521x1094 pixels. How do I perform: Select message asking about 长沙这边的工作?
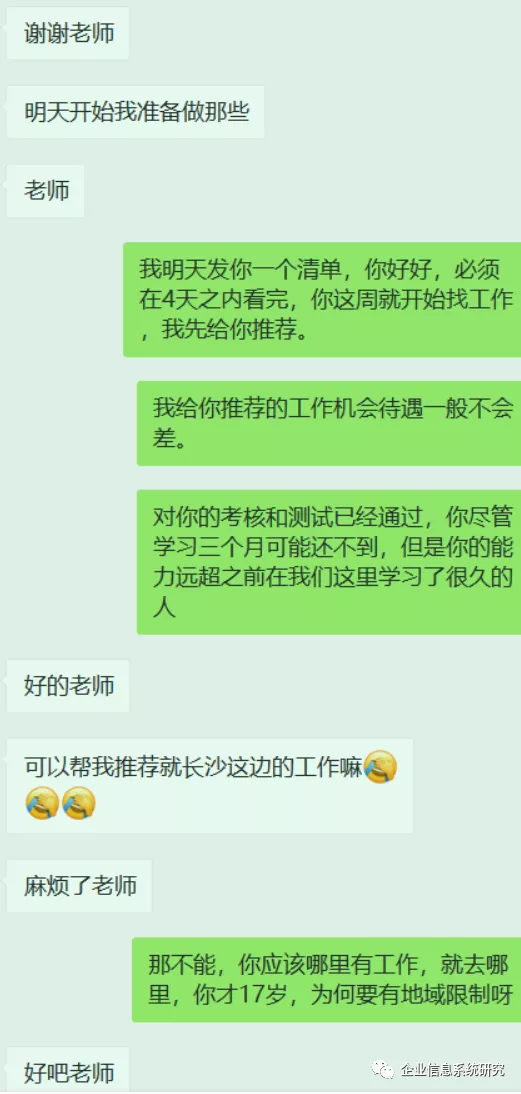(x=210, y=786)
